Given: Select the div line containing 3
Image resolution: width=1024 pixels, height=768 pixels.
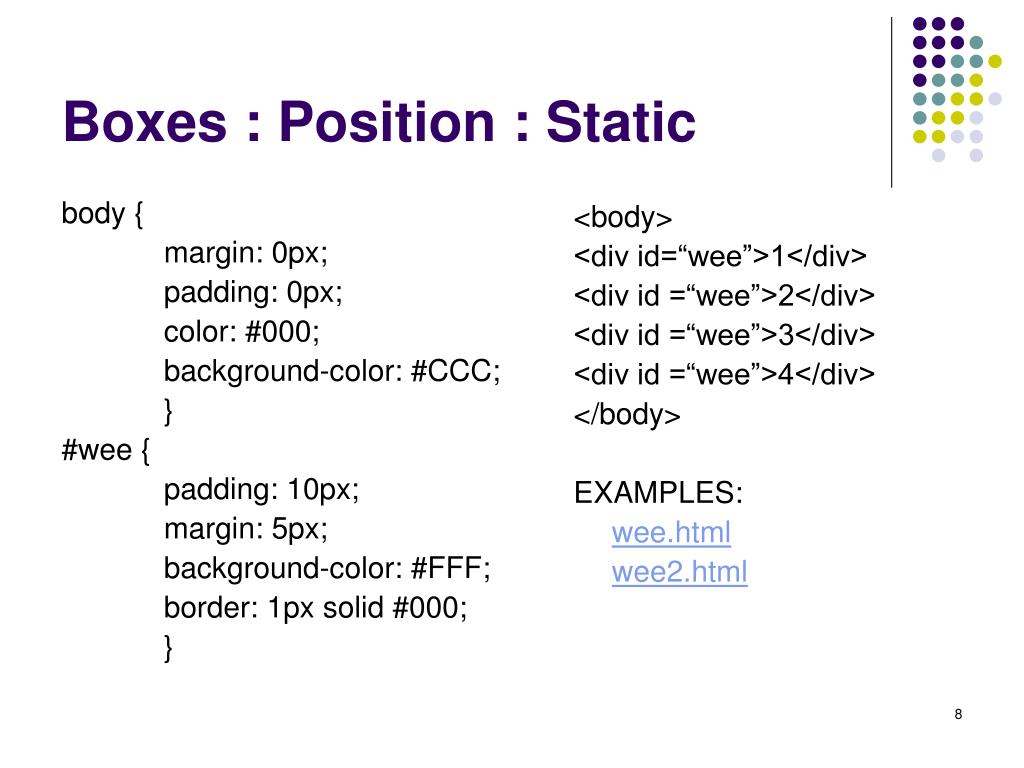Looking at the screenshot, I should click(x=724, y=334).
